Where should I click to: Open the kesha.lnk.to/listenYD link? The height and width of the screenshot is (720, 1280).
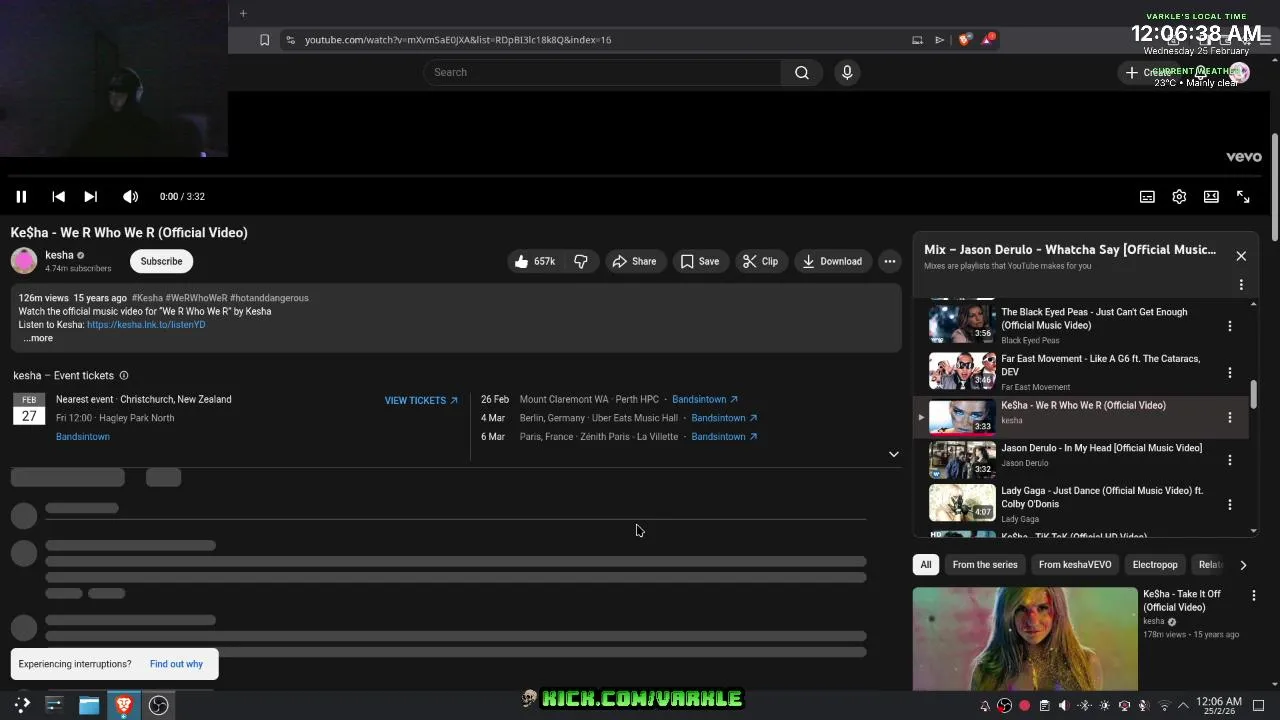(146, 325)
